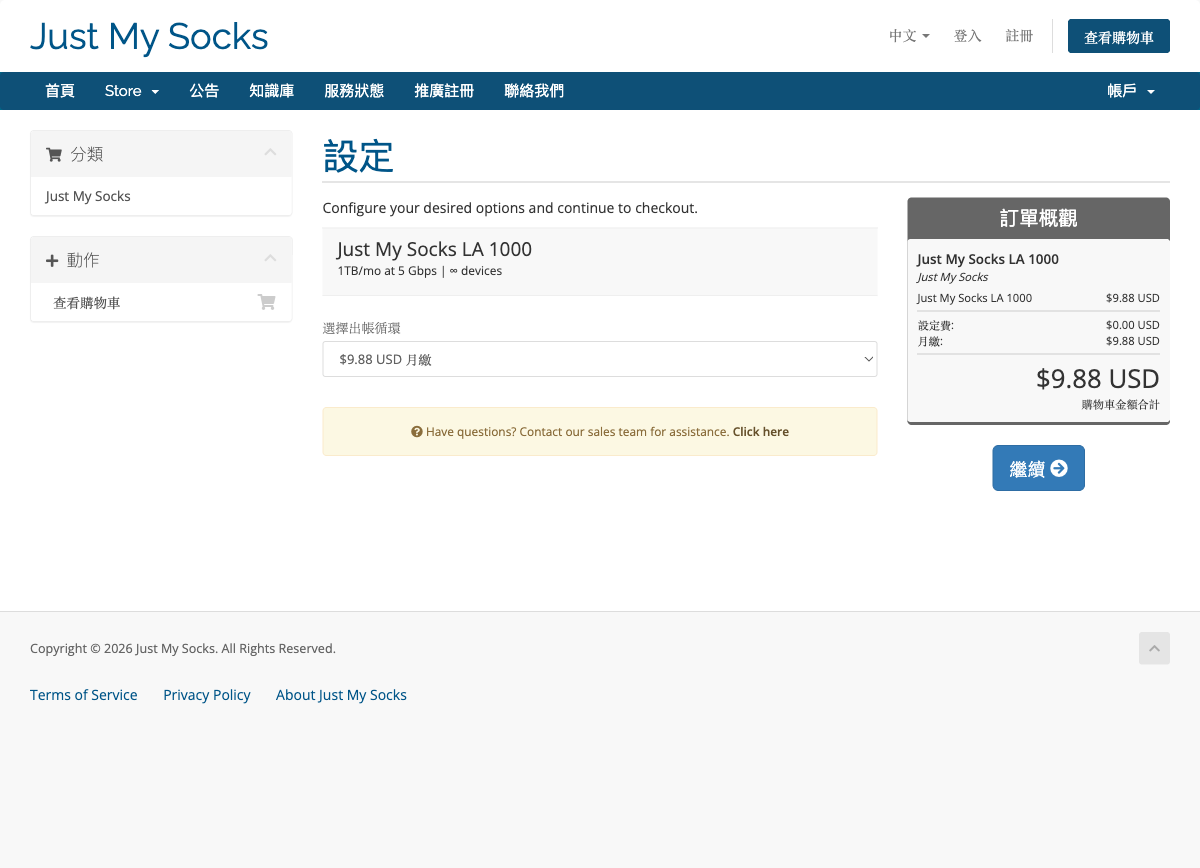Click the 選擇出帳循環 label
1200x868 pixels.
point(362,328)
